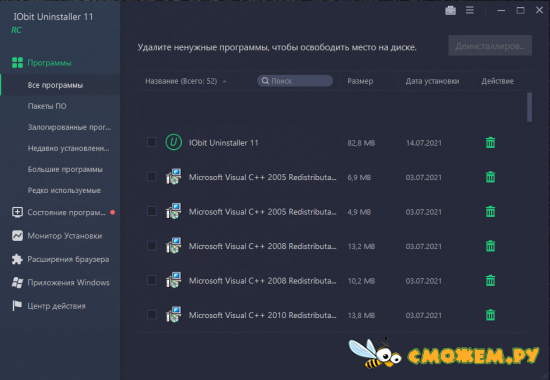
Task: Maximize the IObit Uninstaller window
Action: (521, 11)
